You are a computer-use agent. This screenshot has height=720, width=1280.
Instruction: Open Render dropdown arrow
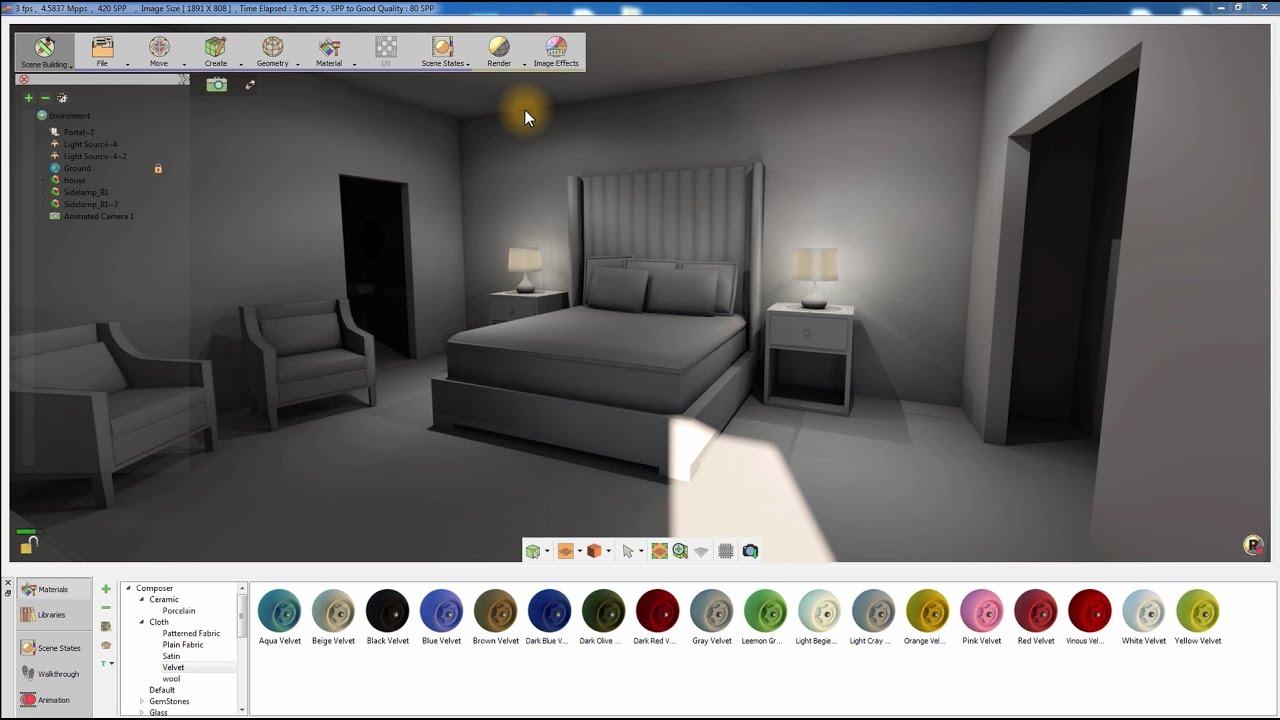524,65
